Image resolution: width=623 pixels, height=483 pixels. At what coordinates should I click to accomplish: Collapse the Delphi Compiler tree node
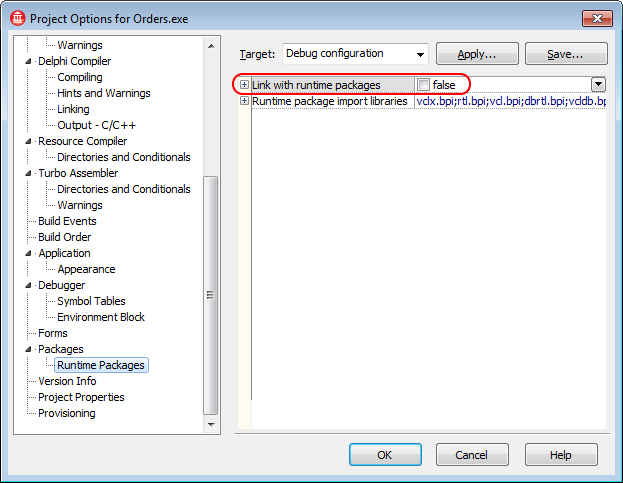click(29, 61)
